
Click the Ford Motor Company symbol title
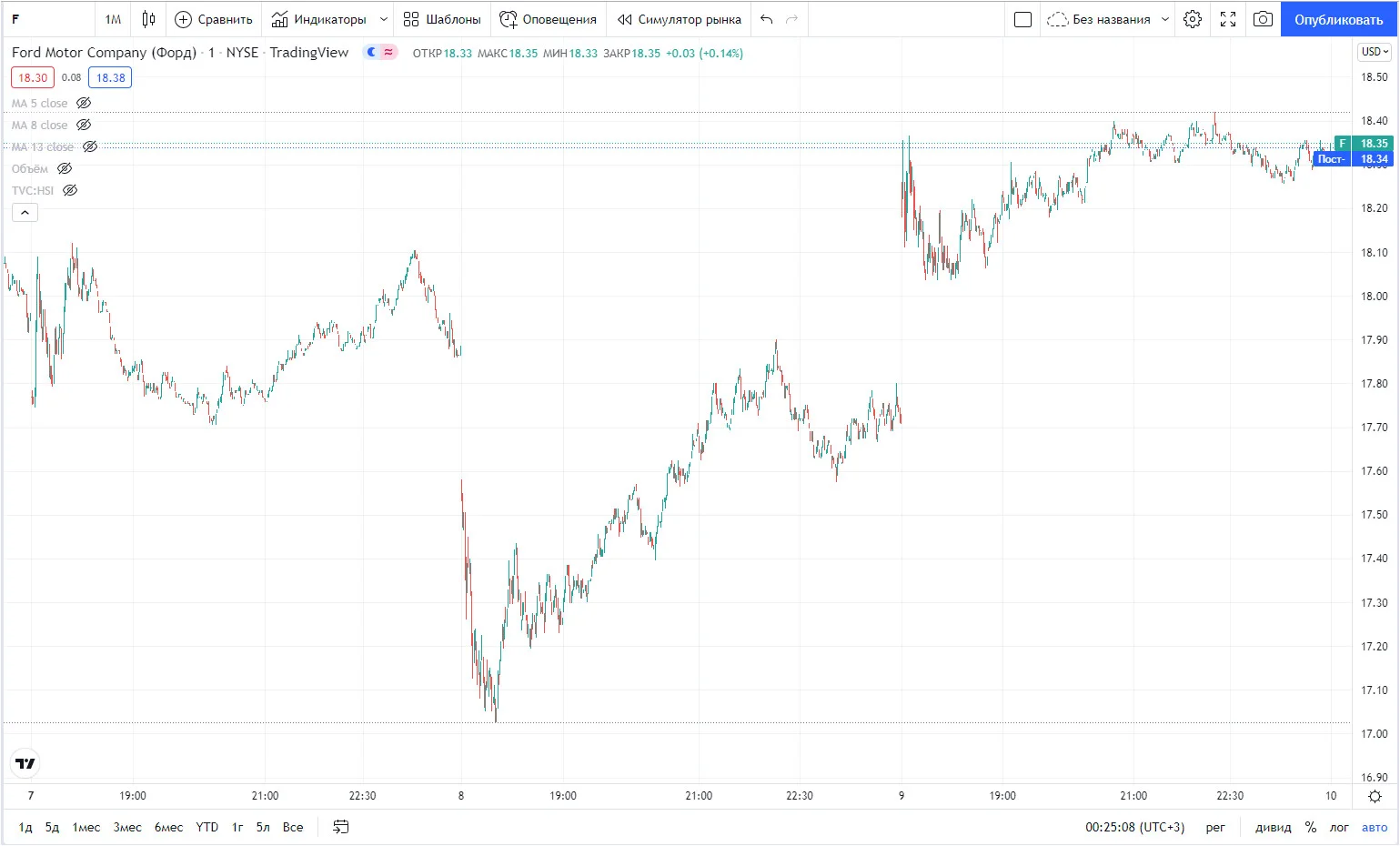[x=104, y=52]
